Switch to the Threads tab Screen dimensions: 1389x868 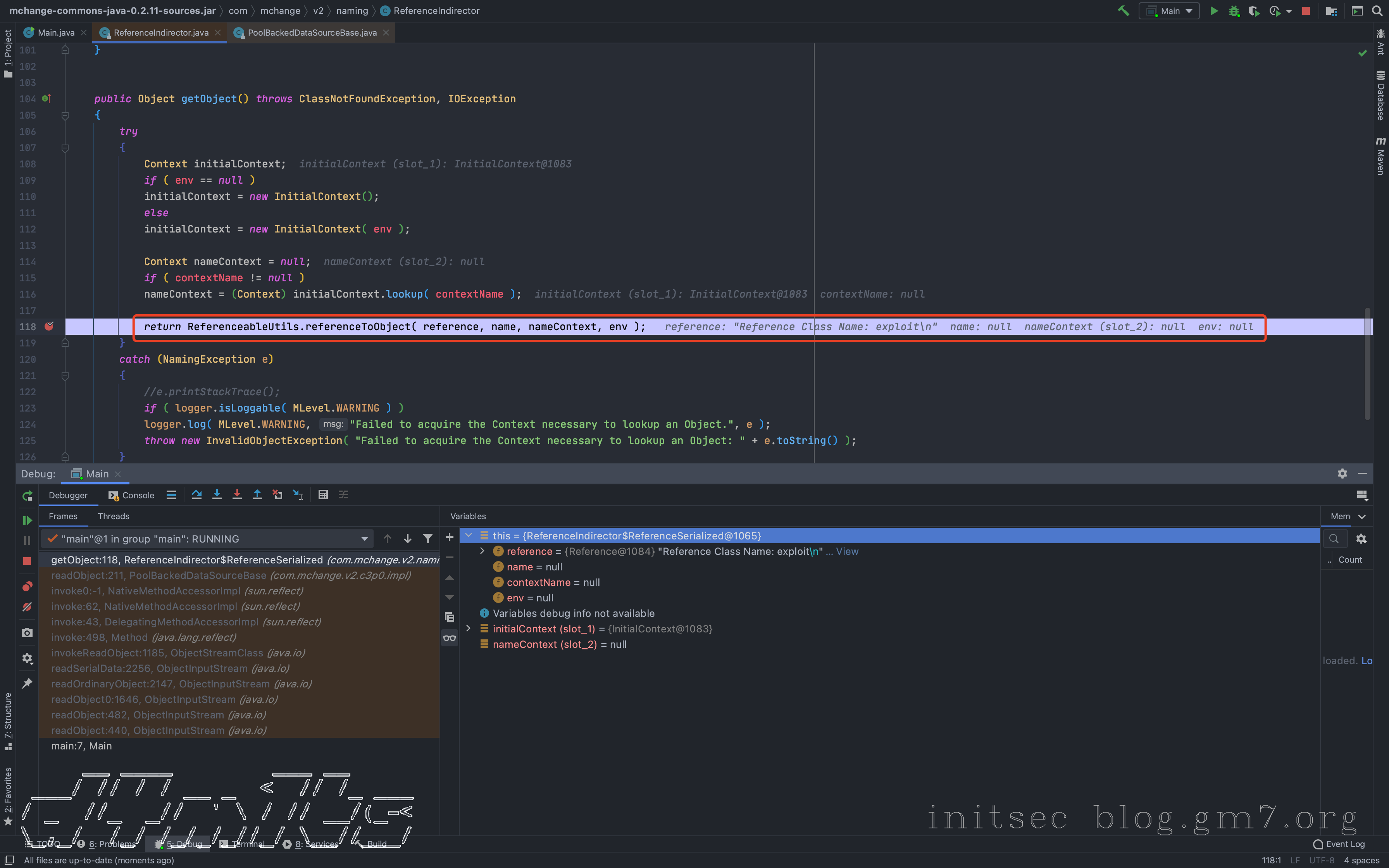113,516
